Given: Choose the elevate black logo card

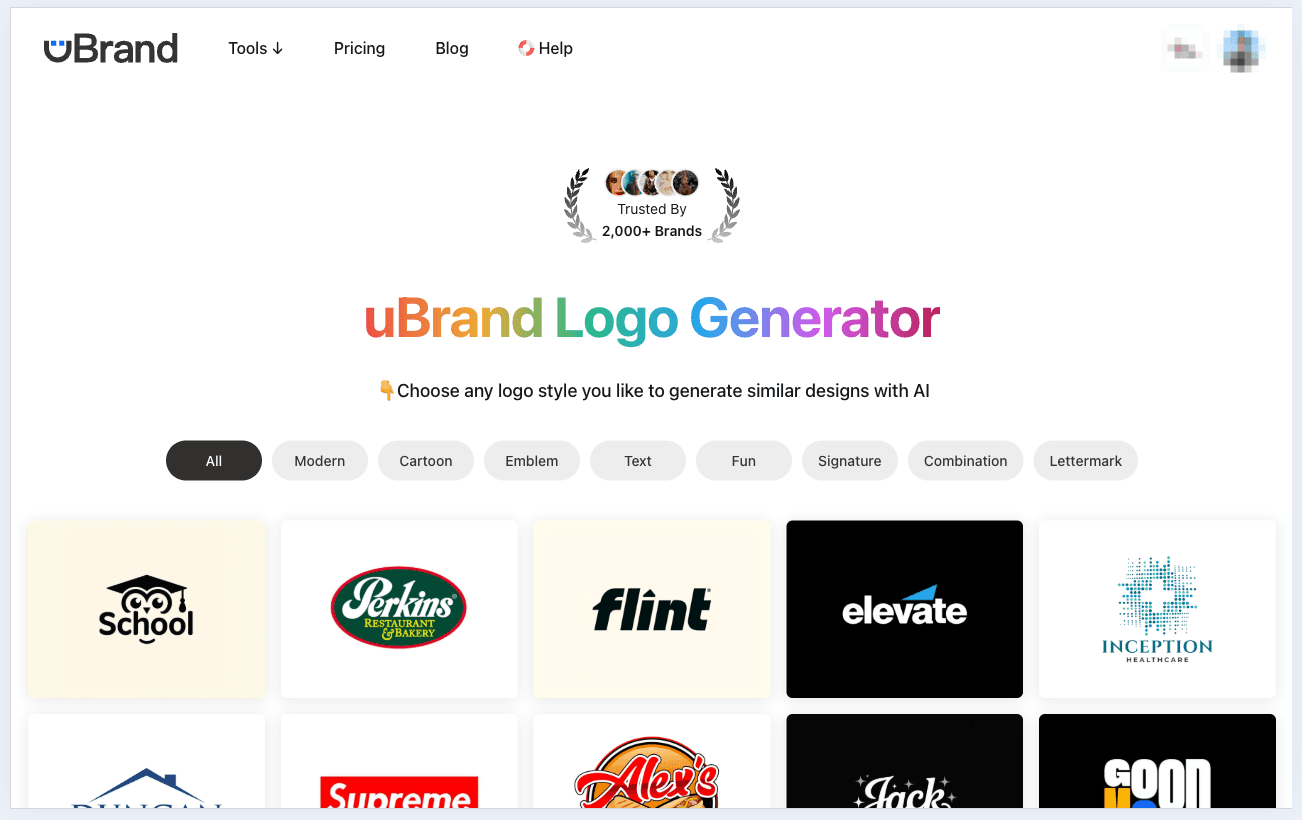Looking at the screenshot, I should [x=905, y=609].
